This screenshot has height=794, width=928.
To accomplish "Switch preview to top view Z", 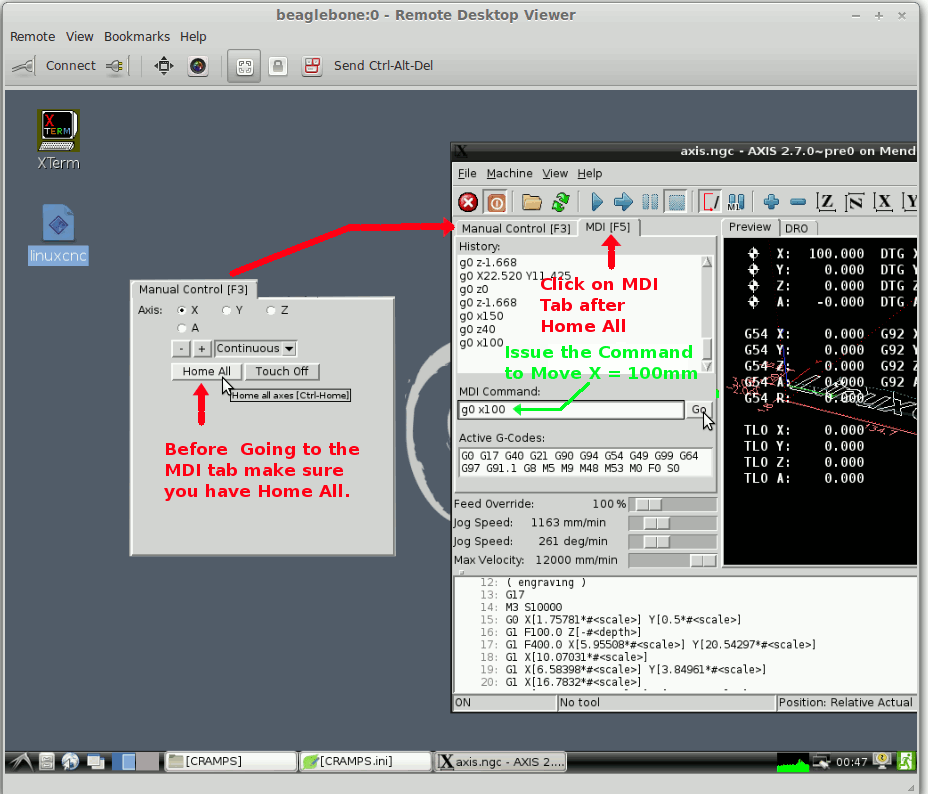I will [x=826, y=202].
